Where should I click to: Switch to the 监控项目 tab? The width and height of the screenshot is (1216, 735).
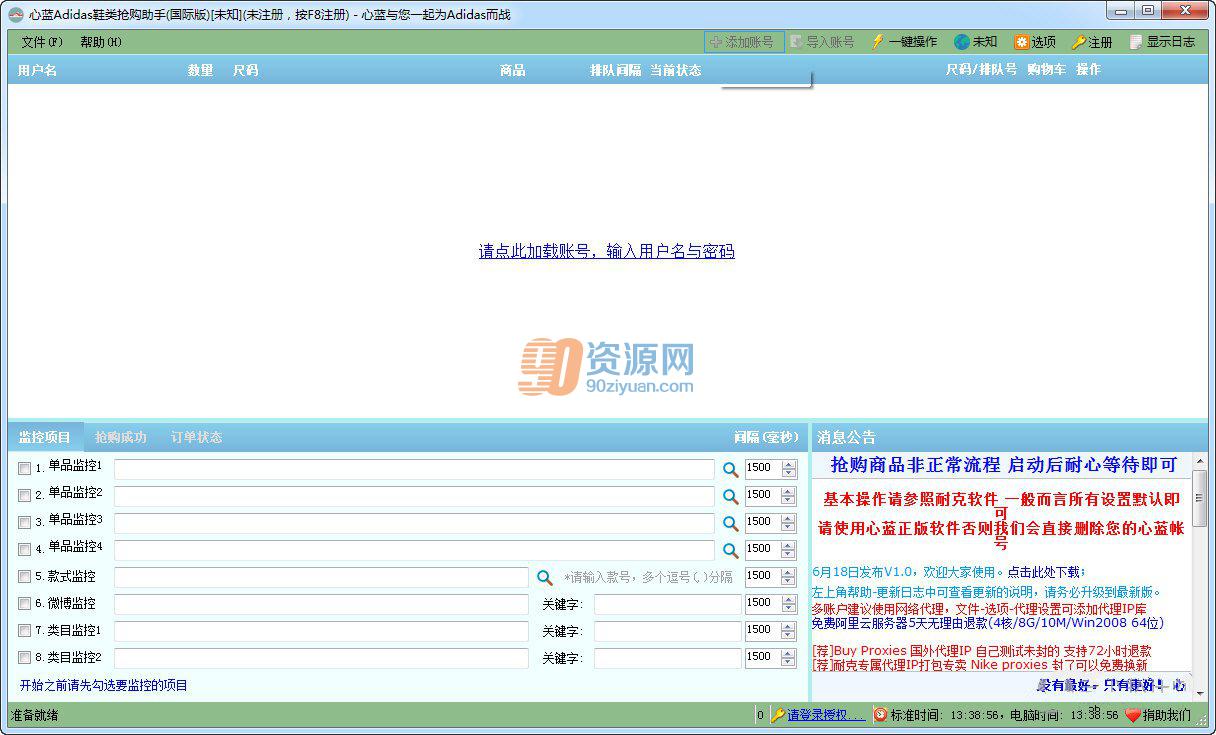tap(45, 437)
